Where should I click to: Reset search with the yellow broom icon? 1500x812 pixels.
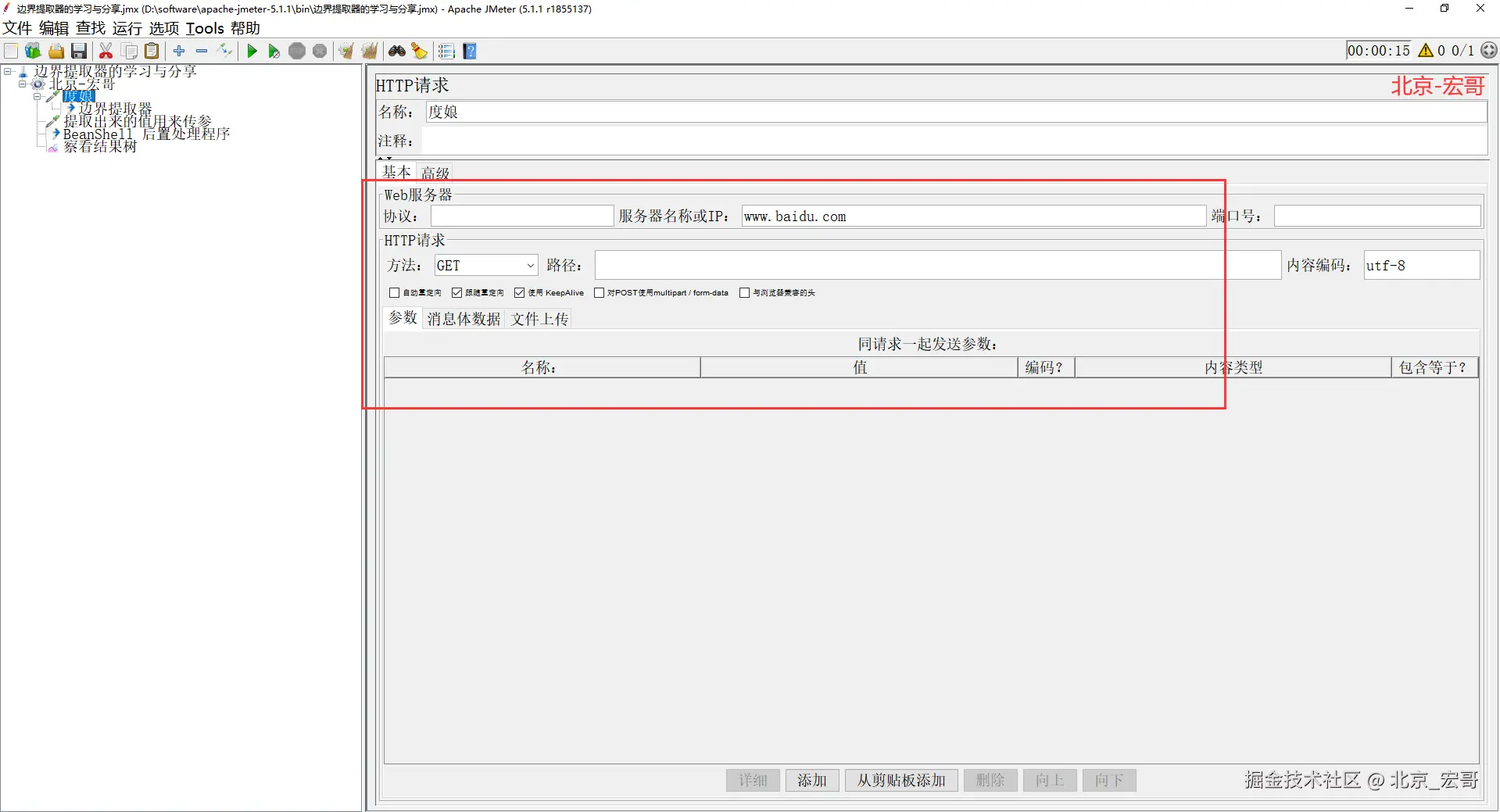tap(420, 52)
